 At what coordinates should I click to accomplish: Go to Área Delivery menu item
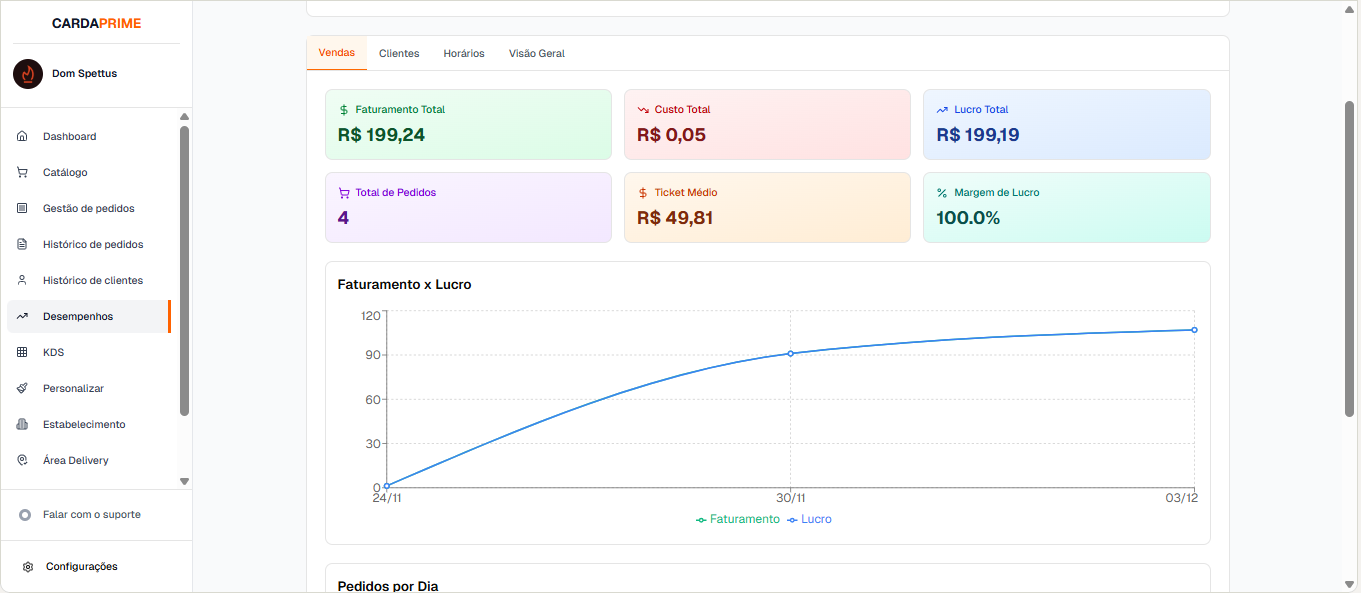[75, 460]
